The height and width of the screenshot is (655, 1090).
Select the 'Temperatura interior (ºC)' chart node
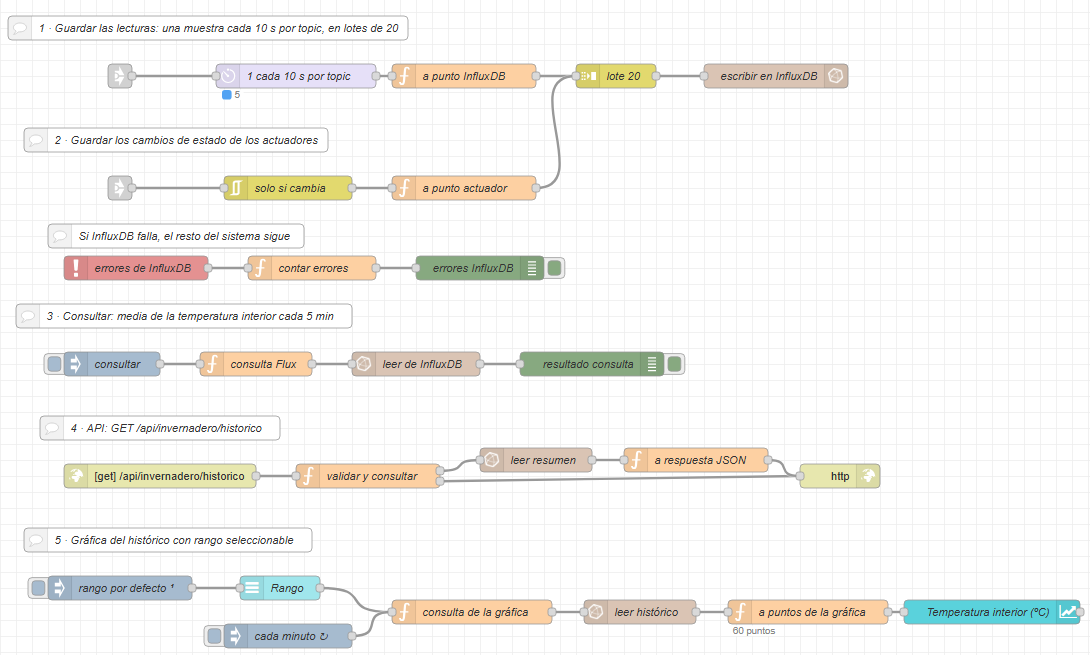click(992, 612)
